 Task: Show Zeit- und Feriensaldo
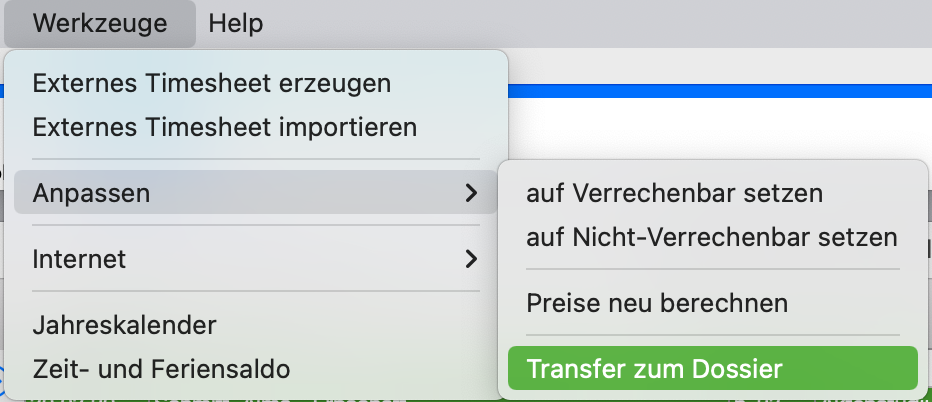tap(256, 369)
